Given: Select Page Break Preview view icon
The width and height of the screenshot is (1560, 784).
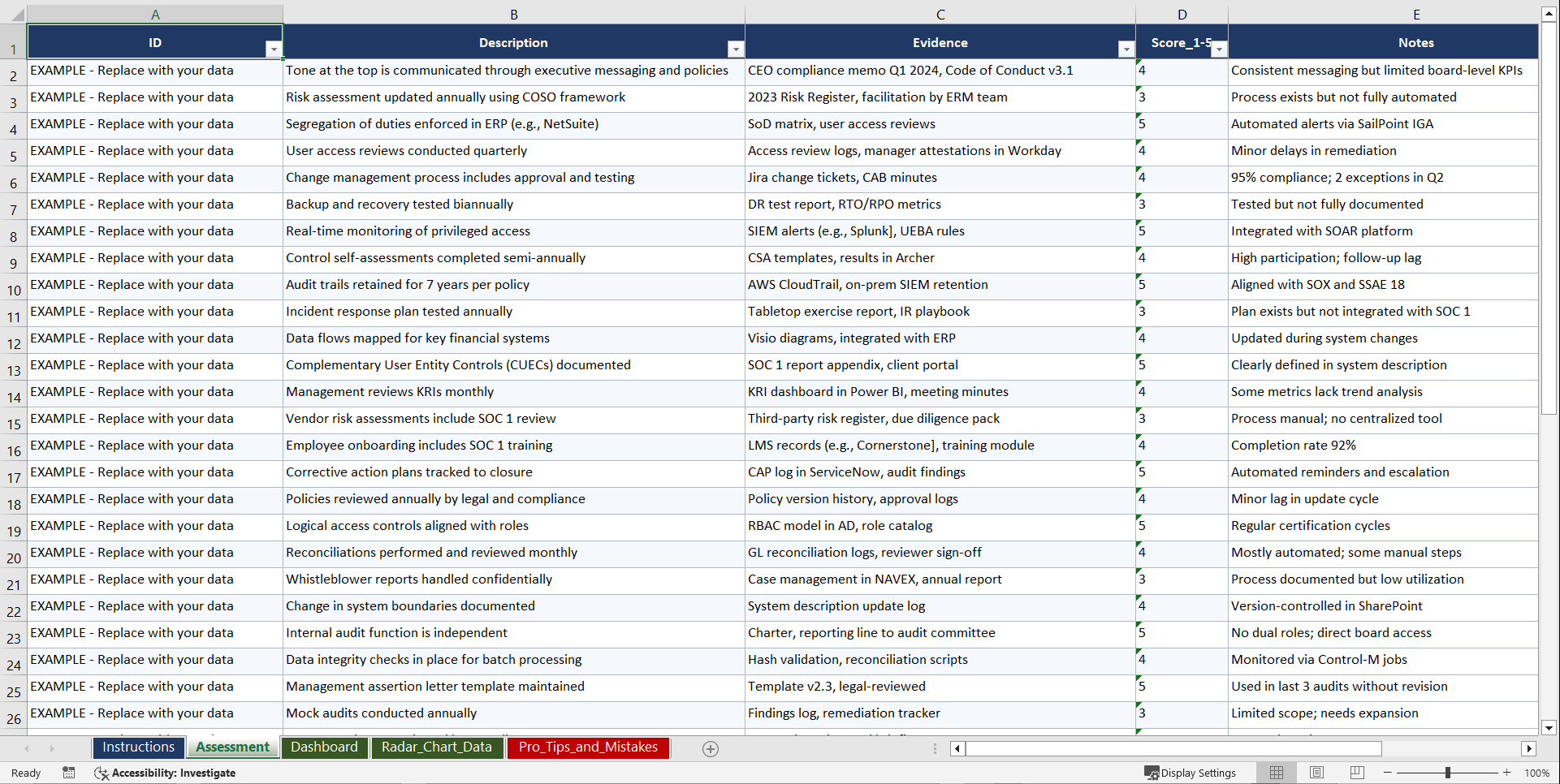Looking at the screenshot, I should [x=1356, y=773].
